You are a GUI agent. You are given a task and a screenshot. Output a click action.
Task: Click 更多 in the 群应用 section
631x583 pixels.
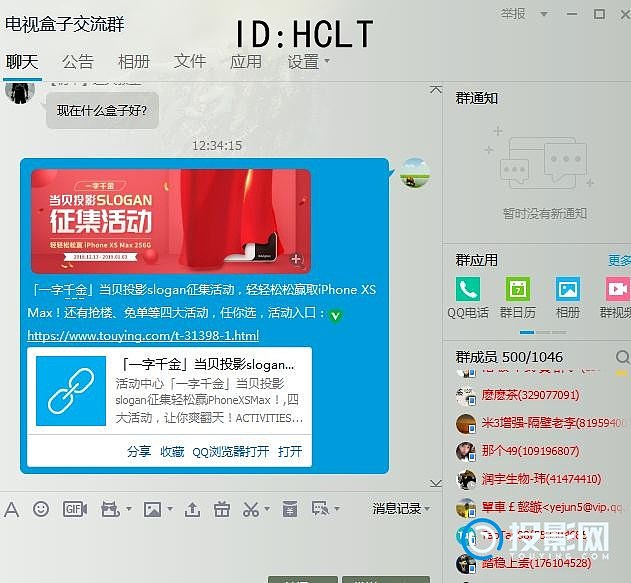click(619, 260)
